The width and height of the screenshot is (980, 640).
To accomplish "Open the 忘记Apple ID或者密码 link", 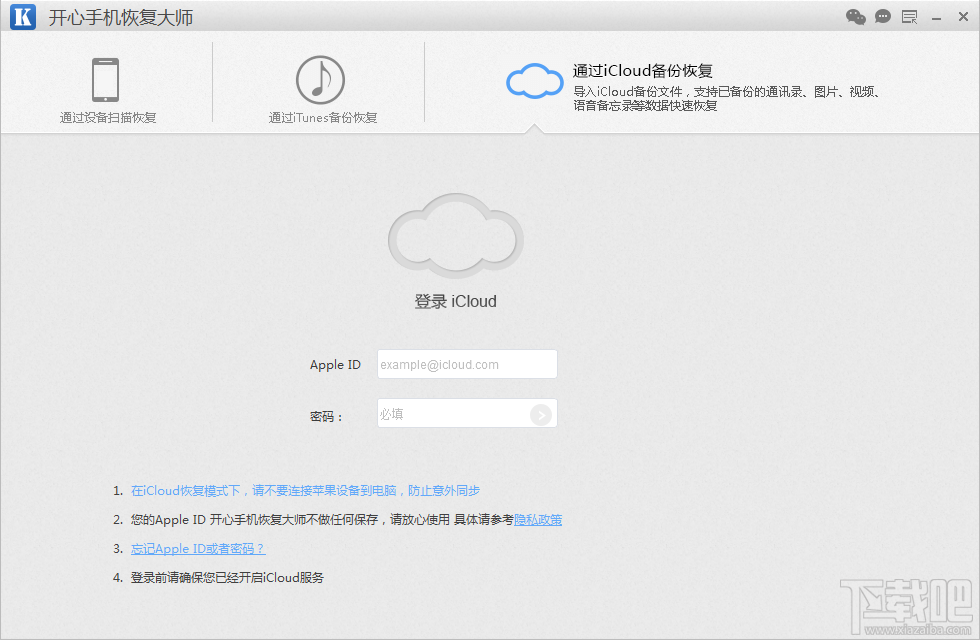I will [197, 548].
